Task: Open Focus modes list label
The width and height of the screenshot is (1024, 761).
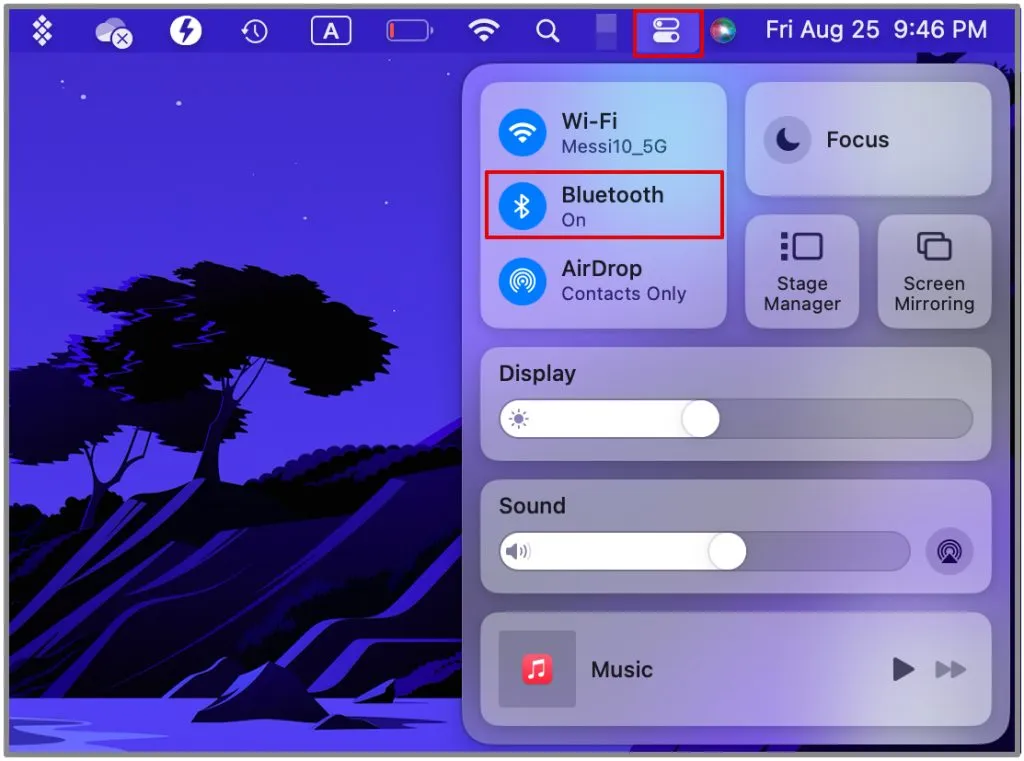Action: click(x=857, y=139)
